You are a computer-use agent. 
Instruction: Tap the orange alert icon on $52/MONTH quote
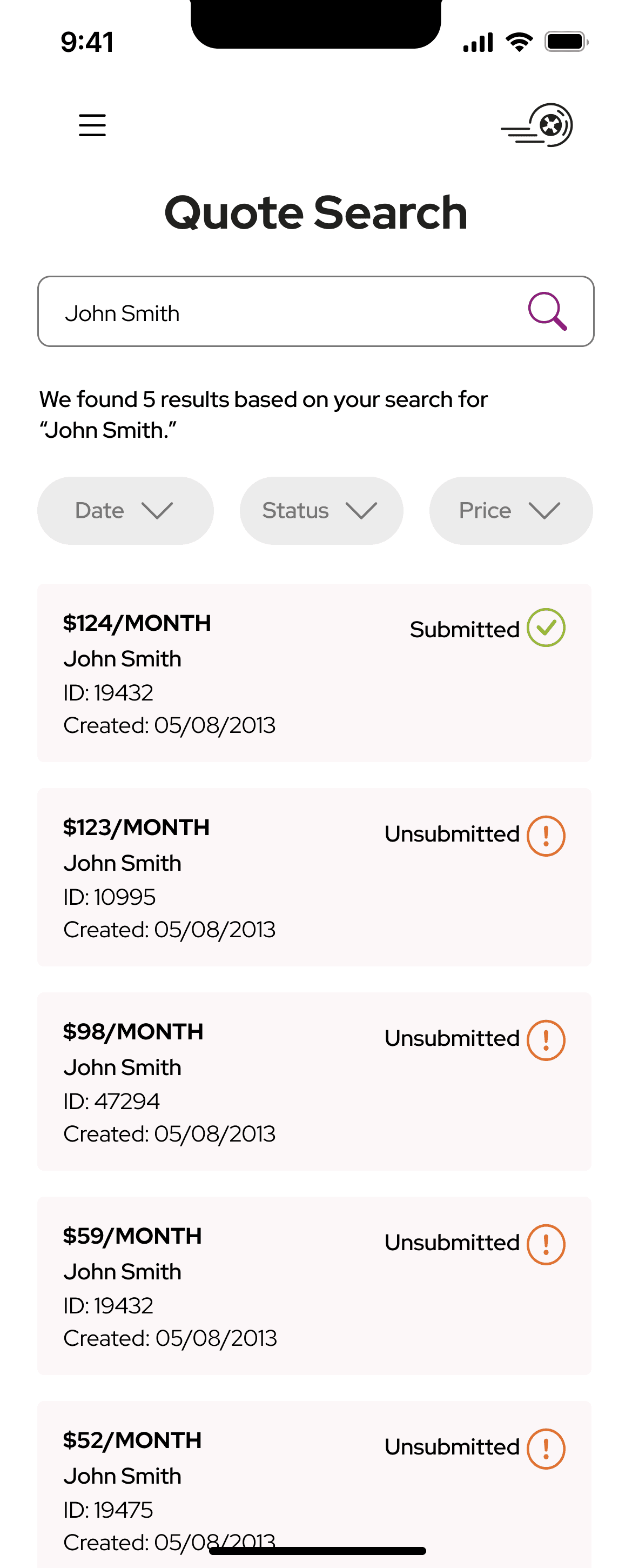546,1449
